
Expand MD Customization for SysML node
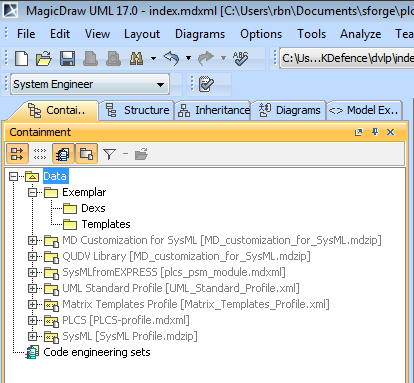coord(32,240)
